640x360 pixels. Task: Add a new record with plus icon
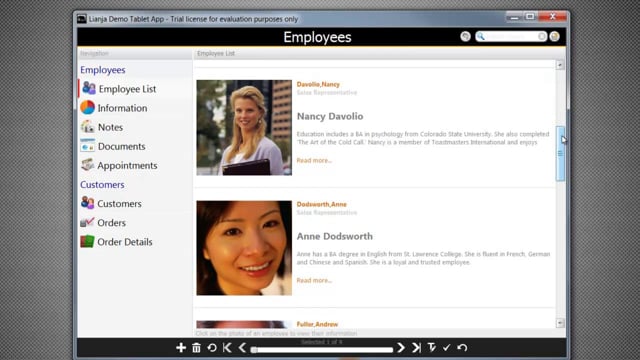(x=181, y=347)
